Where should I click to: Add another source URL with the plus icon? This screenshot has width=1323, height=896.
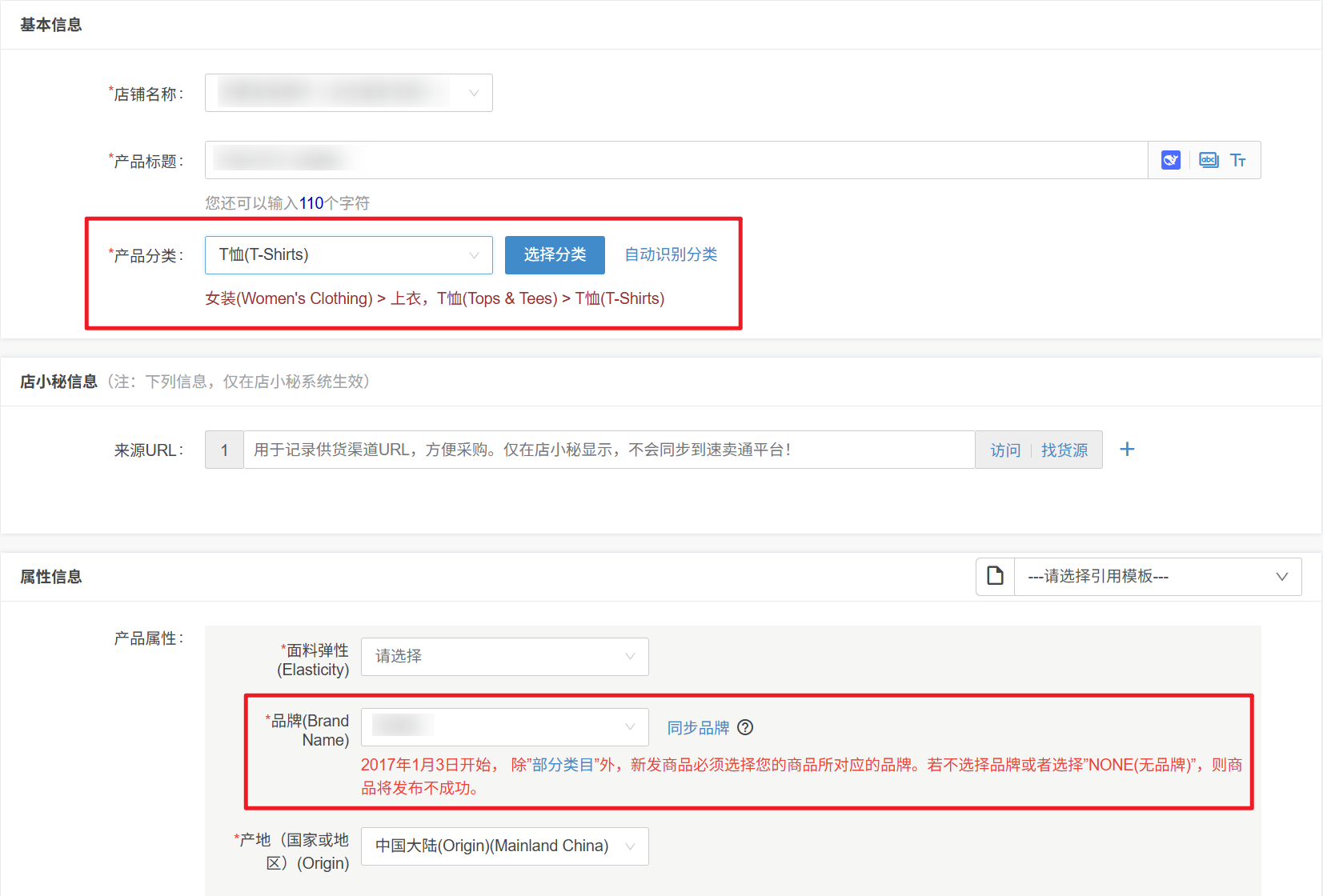[x=1127, y=450]
